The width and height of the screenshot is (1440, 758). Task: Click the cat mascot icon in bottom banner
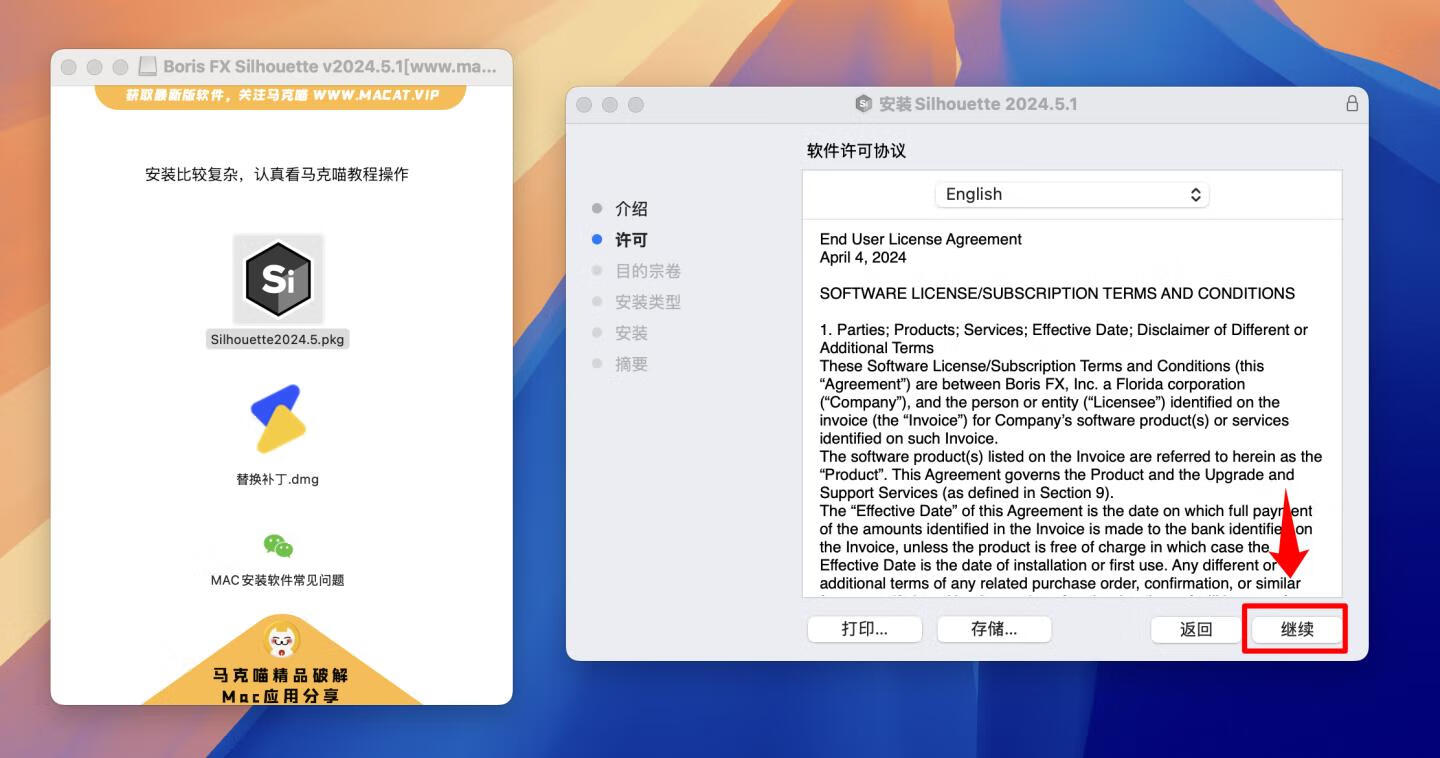pyautogui.click(x=281, y=640)
